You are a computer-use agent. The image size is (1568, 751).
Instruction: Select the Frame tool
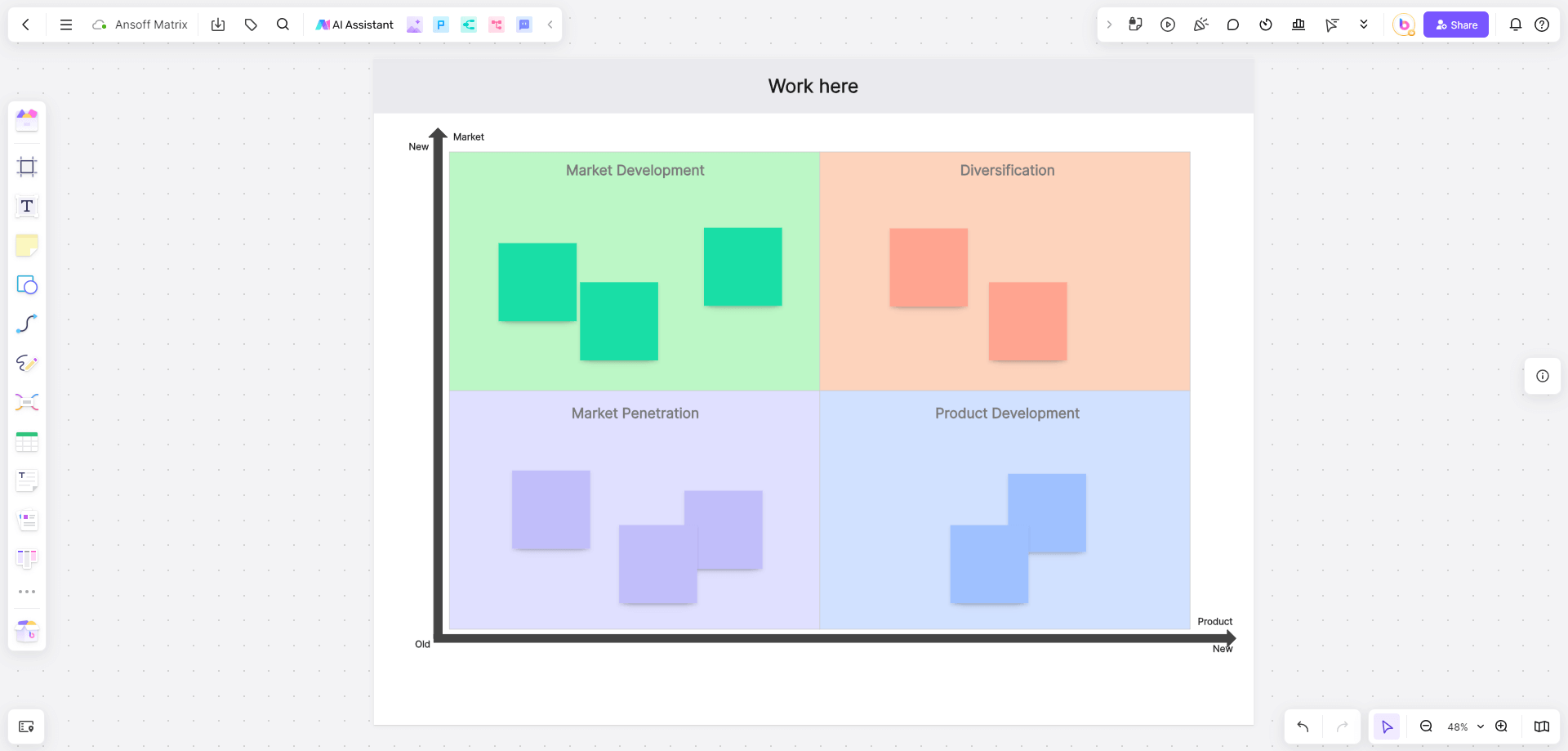pos(27,167)
